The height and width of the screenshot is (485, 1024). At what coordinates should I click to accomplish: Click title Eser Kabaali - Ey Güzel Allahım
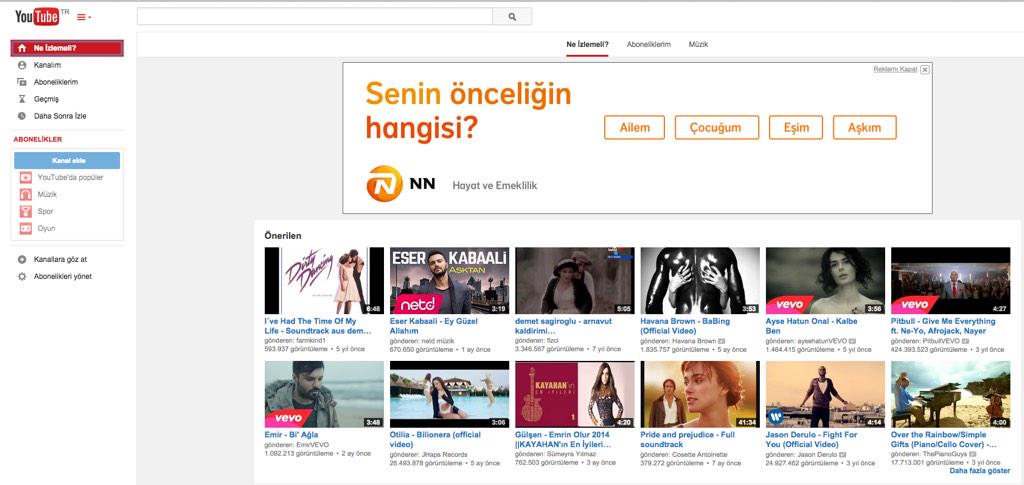coord(434,326)
